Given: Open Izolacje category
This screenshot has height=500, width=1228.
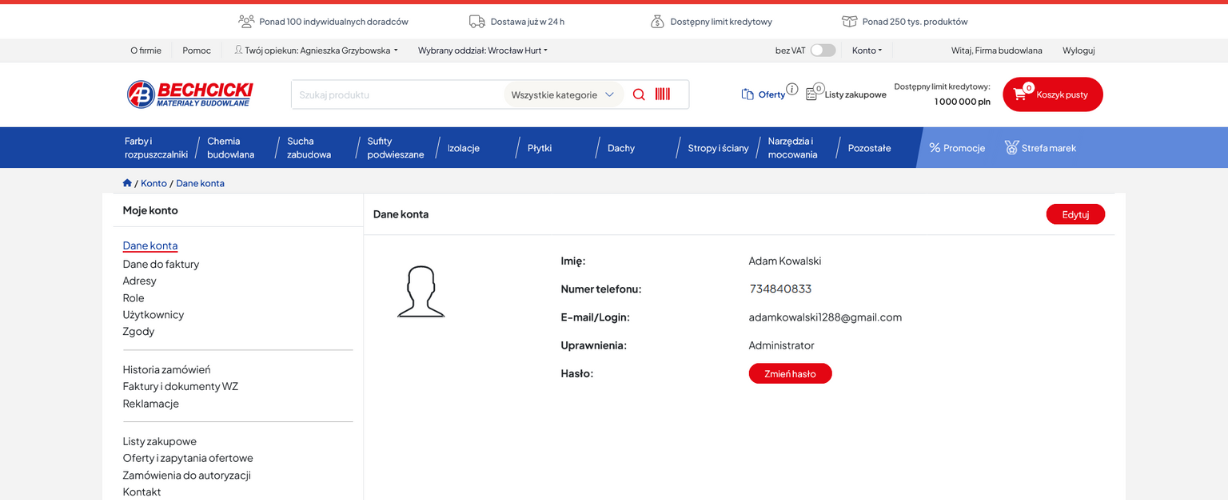Looking at the screenshot, I should click(x=463, y=148).
